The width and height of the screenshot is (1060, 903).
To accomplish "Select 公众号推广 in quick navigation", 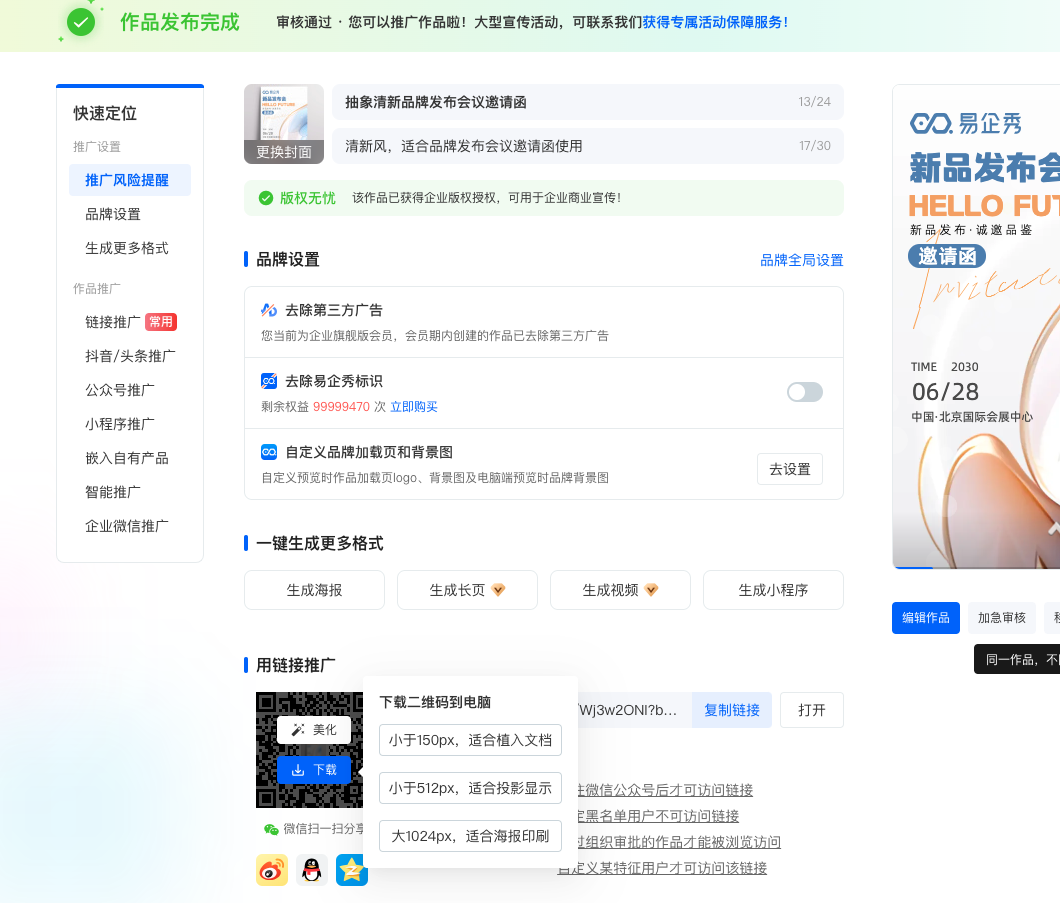I will pyautogui.click(x=120, y=390).
